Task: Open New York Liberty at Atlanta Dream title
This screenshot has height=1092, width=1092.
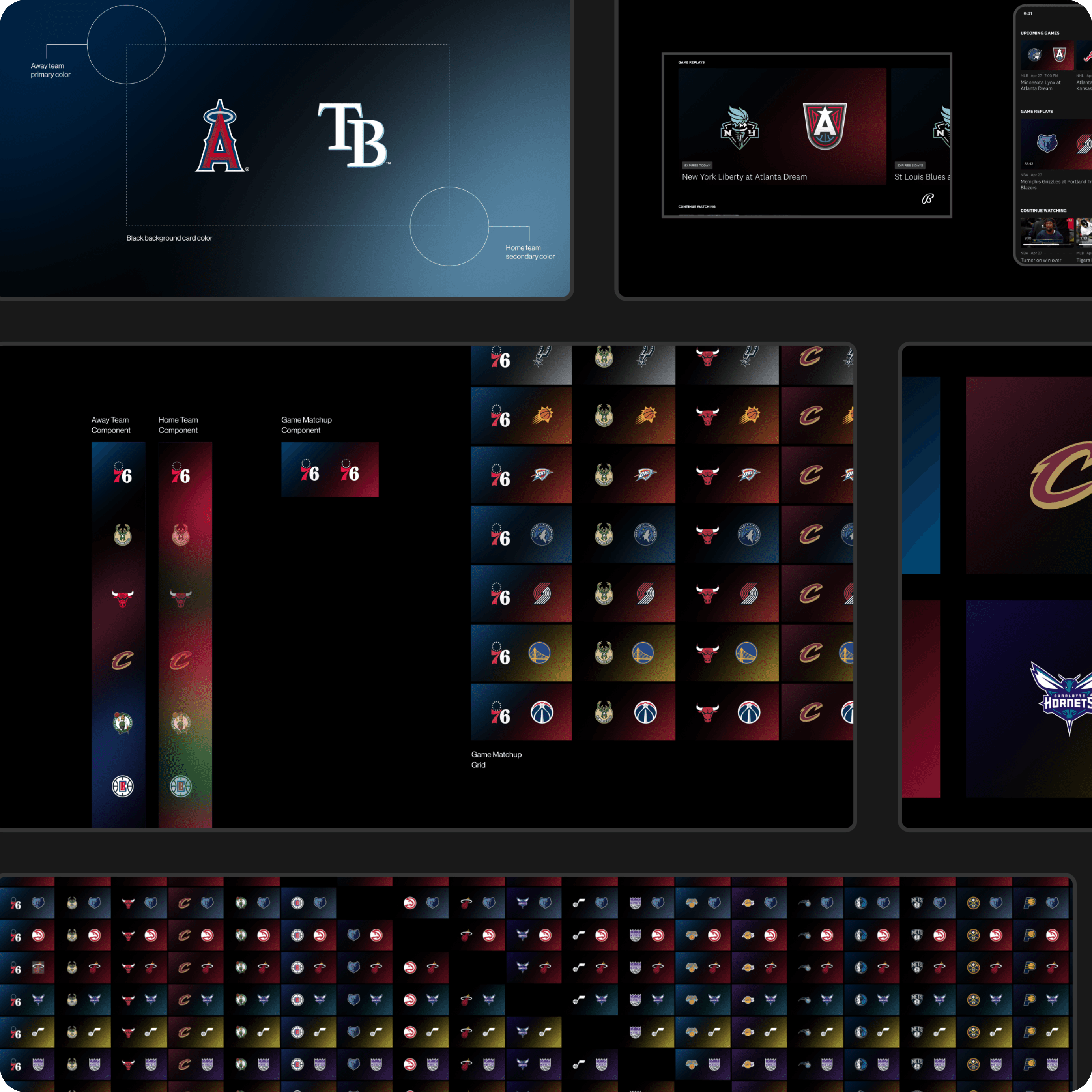Action: click(744, 177)
